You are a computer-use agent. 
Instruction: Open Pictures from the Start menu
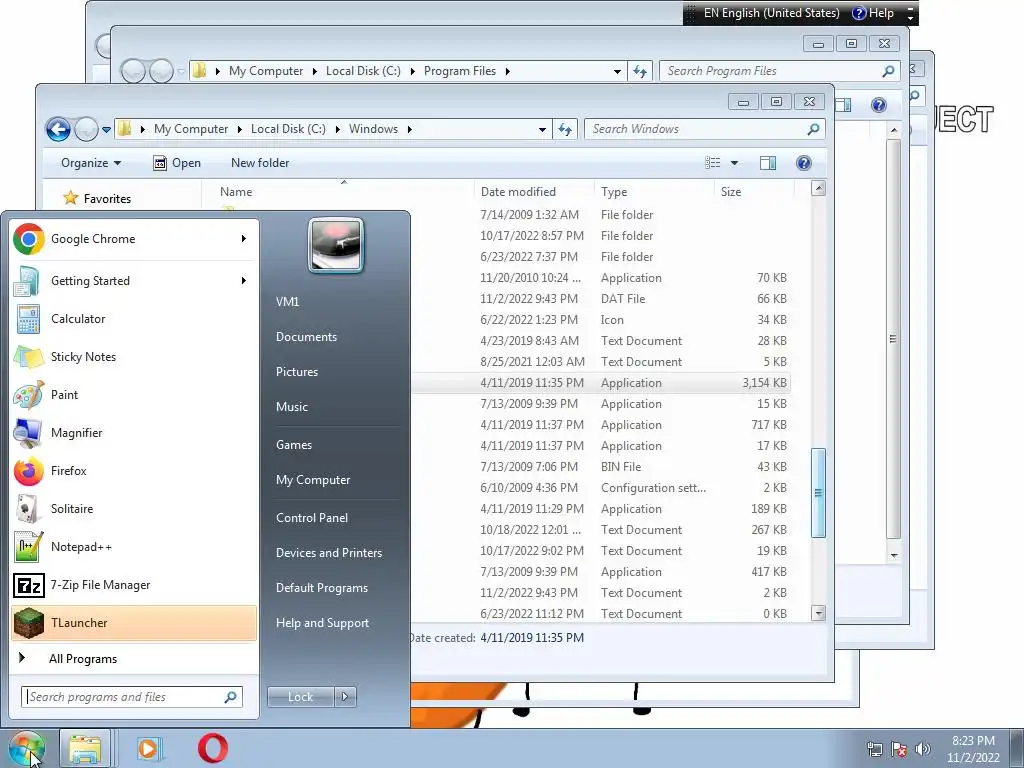click(297, 372)
